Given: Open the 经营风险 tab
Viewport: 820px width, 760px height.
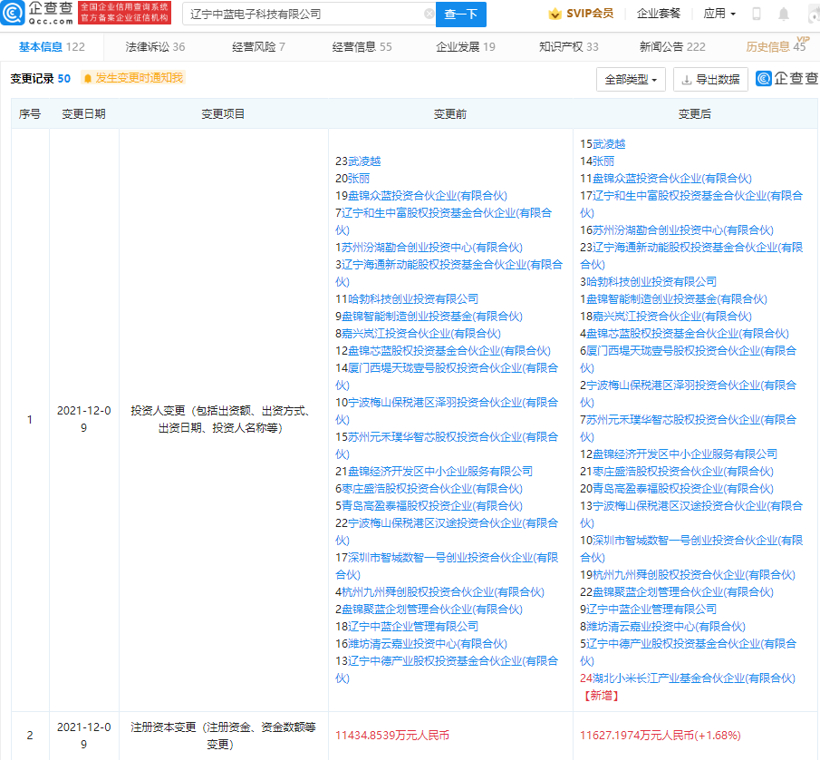Looking at the screenshot, I should click(258, 47).
